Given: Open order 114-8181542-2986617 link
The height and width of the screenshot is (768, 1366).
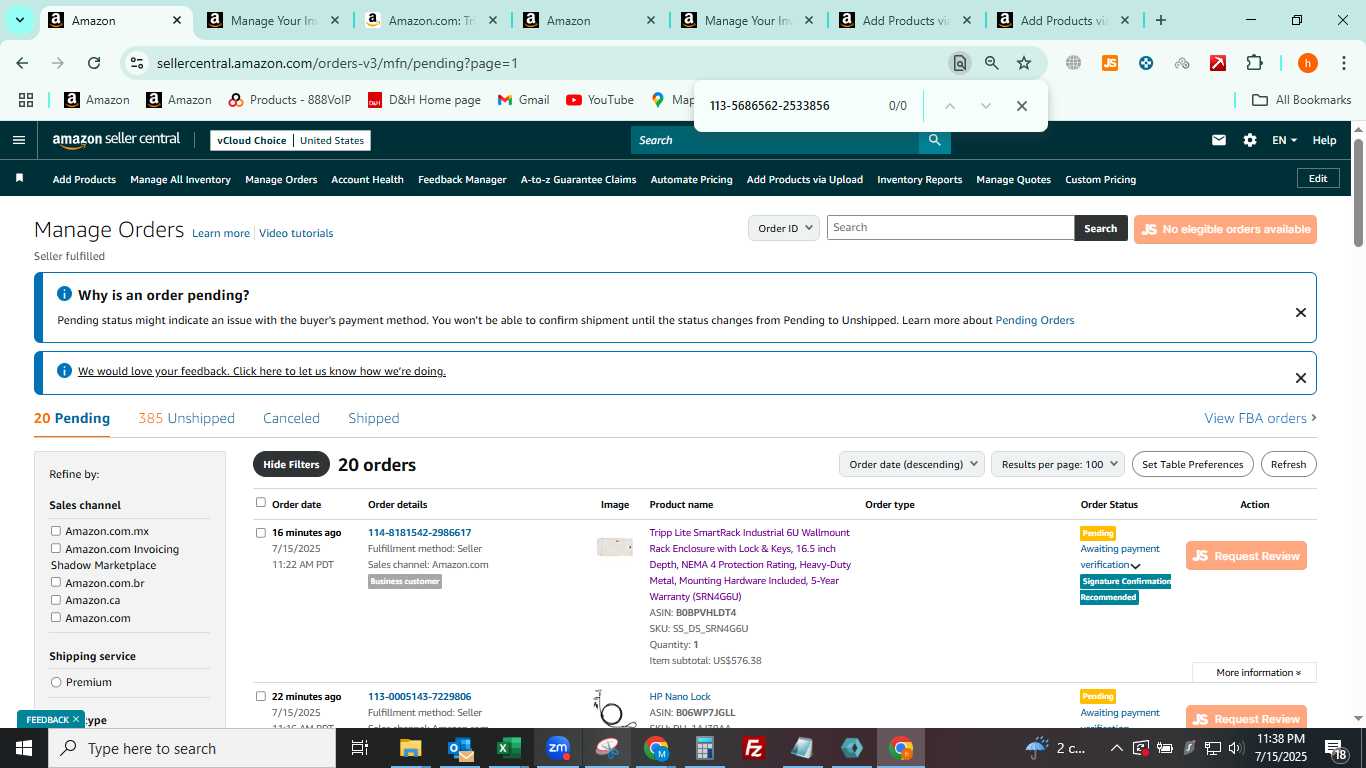Looking at the screenshot, I should pos(419,532).
